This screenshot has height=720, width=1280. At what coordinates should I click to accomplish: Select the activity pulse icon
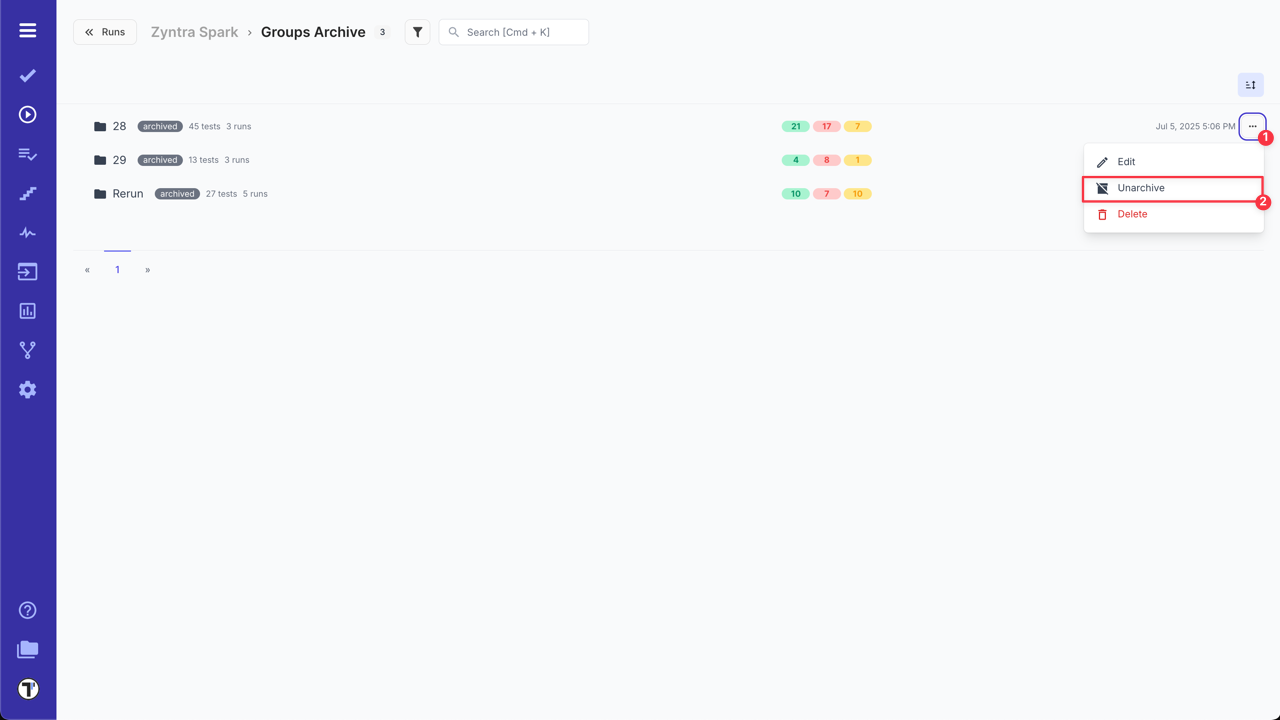(27, 232)
